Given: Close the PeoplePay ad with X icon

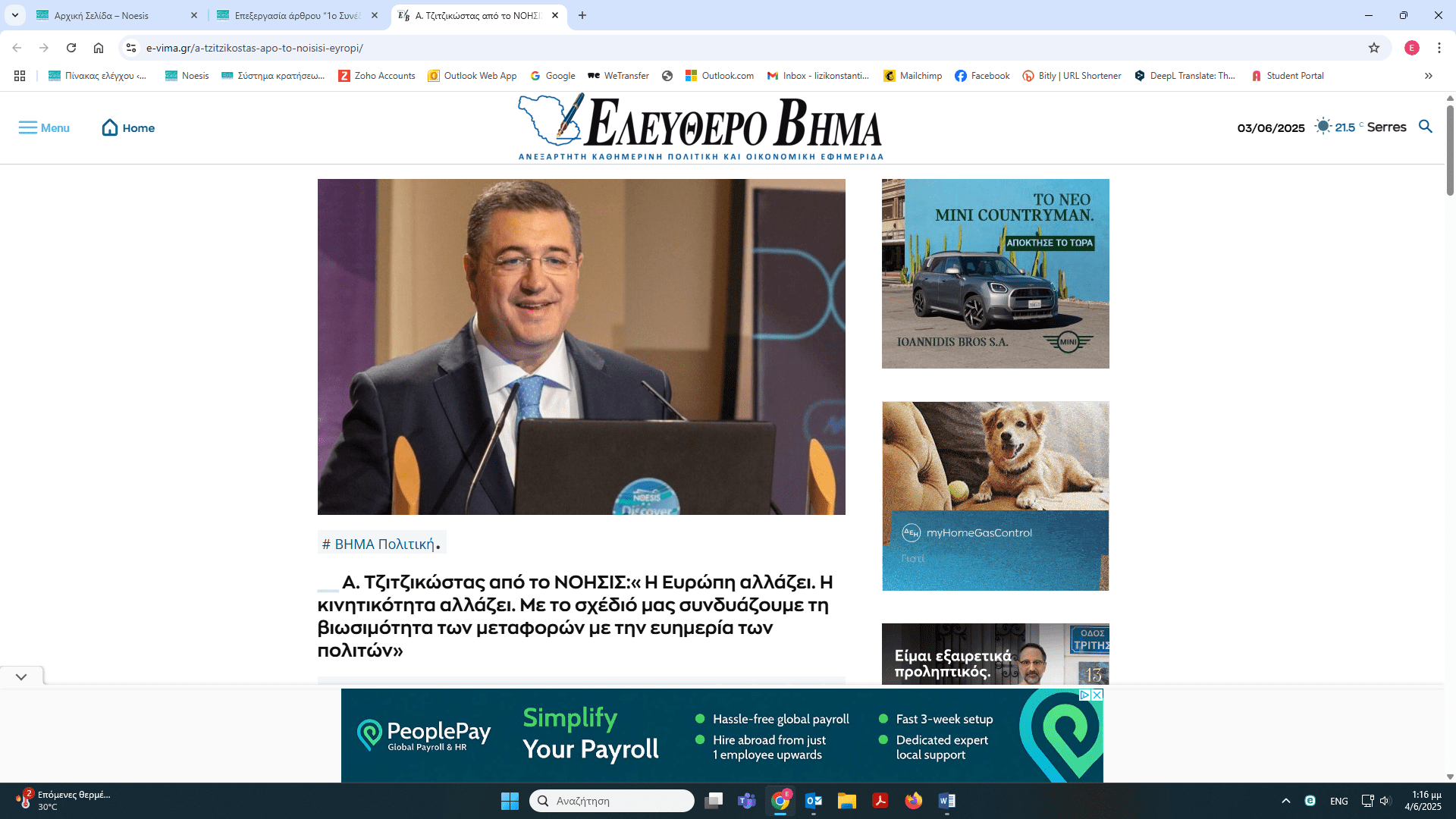Looking at the screenshot, I should (1097, 695).
